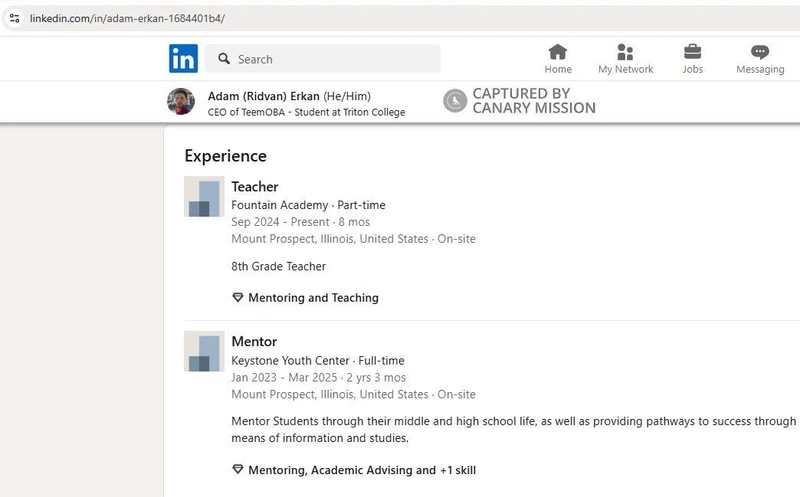Go to Jobs

click(692, 59)
